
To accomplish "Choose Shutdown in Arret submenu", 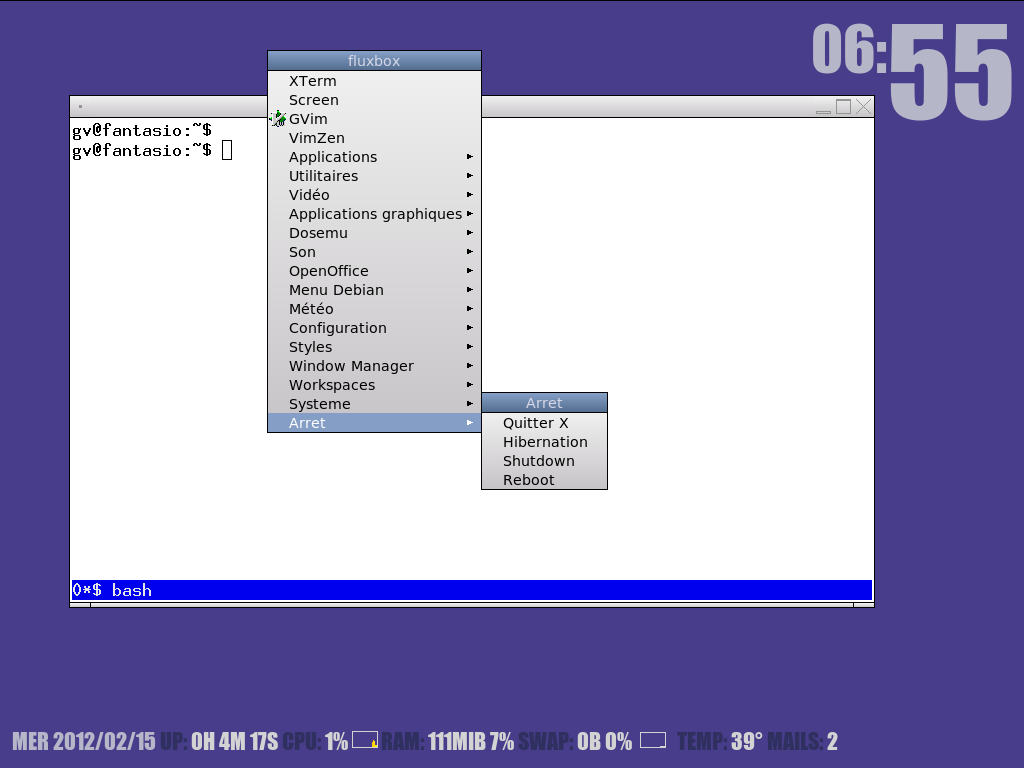I will point(544,461).
